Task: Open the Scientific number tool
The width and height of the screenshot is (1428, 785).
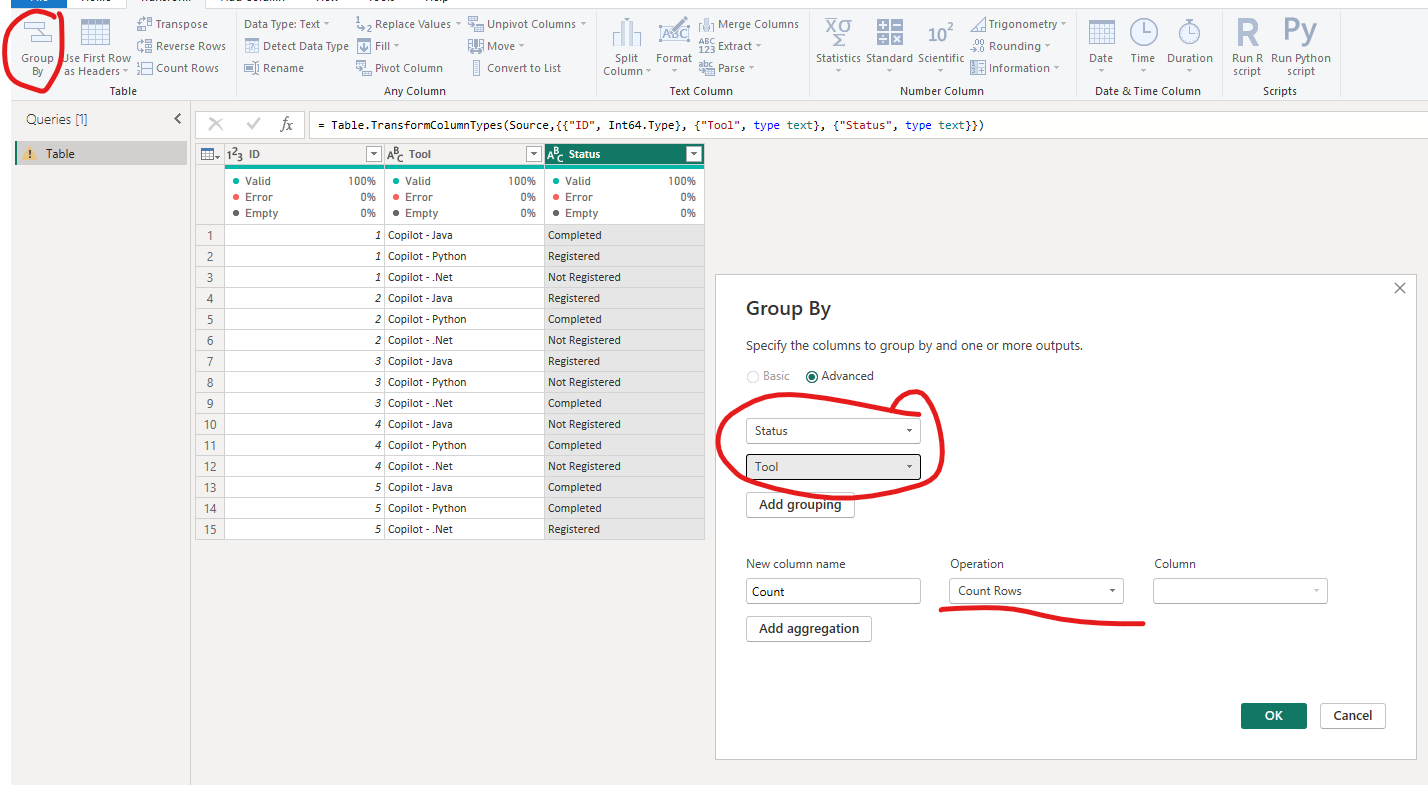Action: pos(941,47)
